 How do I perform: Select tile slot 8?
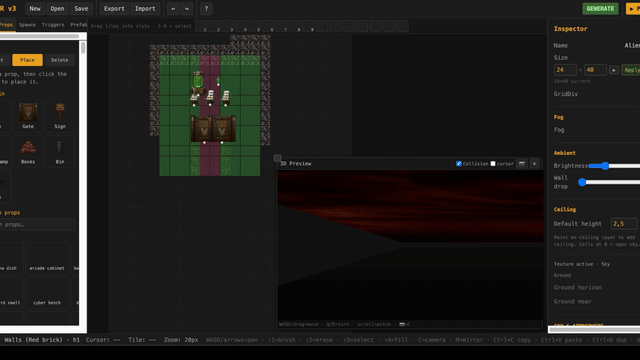tap(296, 26)
